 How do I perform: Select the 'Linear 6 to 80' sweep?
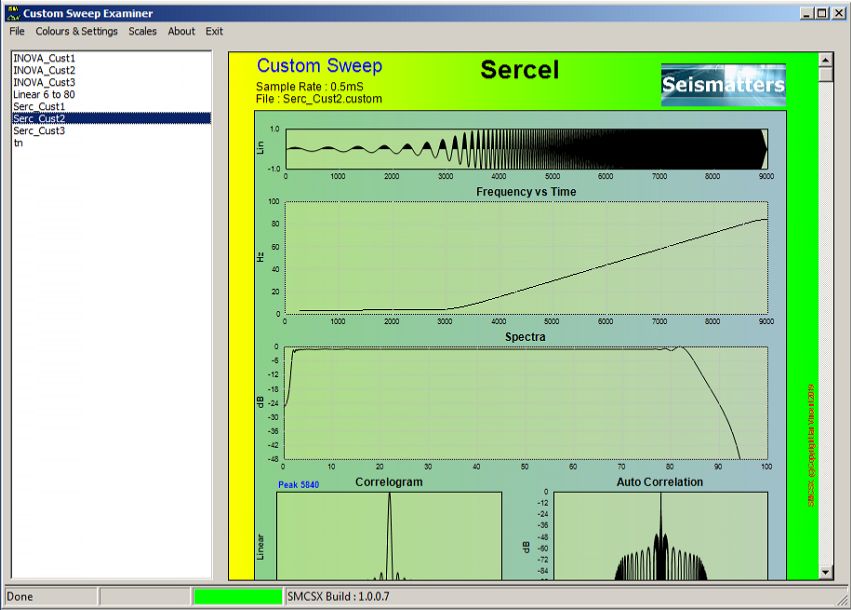(x=111, y=94)
